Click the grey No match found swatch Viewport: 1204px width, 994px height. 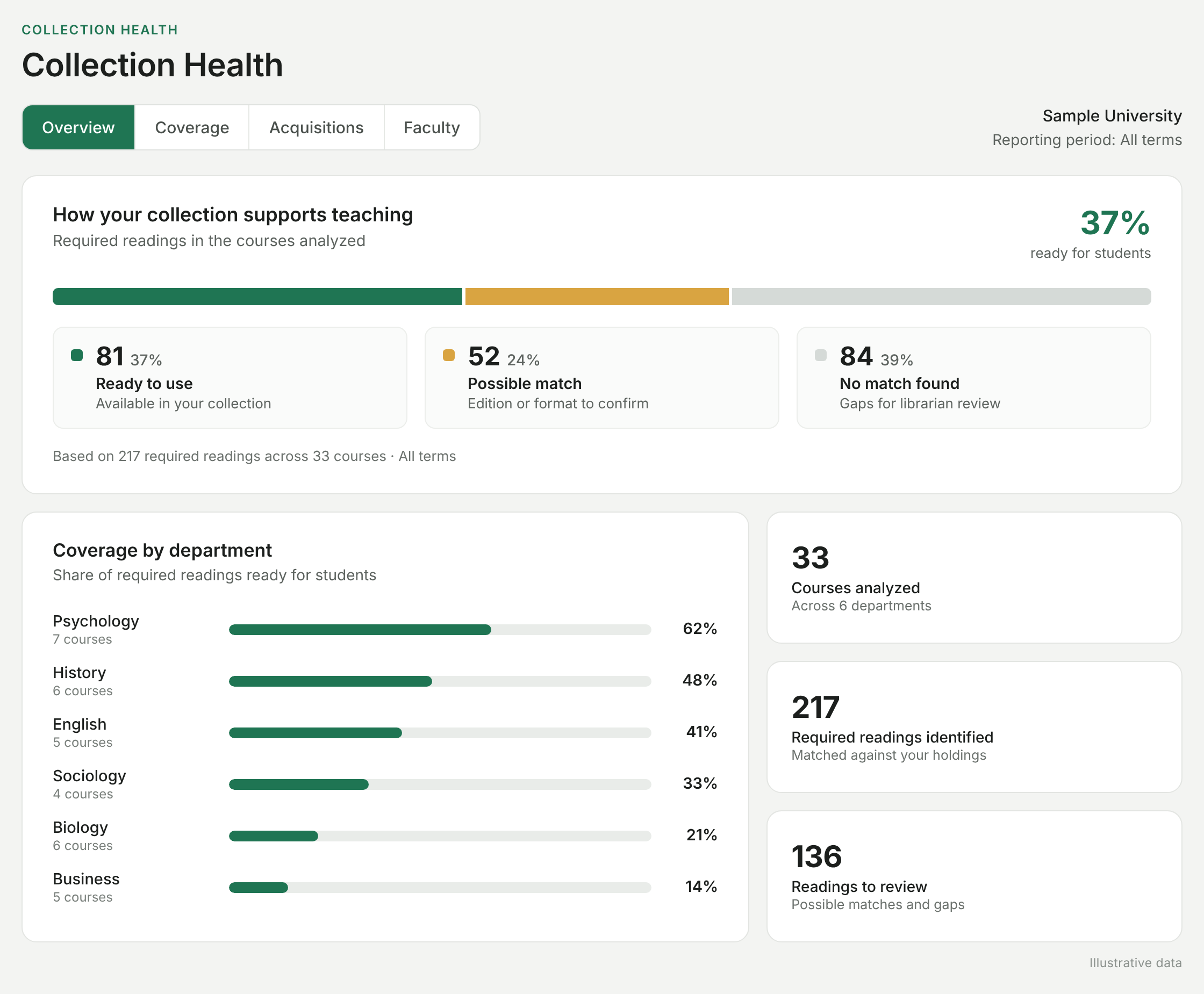(x=821, y=355)
